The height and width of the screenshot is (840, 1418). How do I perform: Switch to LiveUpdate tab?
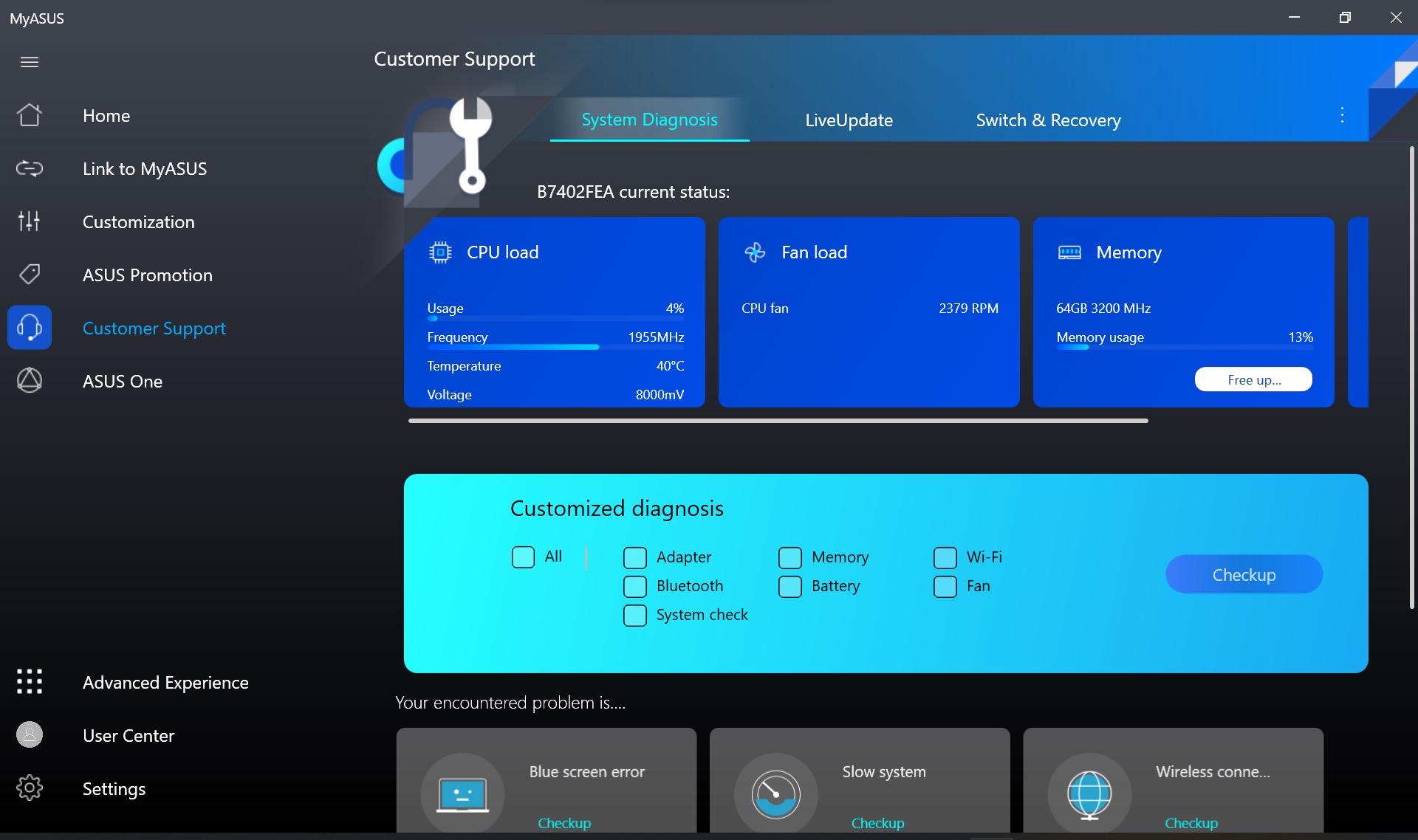tap(848, 119)
